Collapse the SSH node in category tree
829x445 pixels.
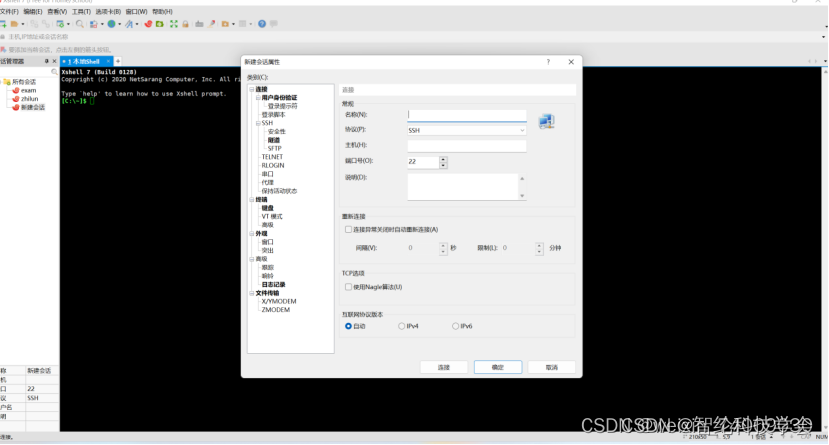pos(257,123)
